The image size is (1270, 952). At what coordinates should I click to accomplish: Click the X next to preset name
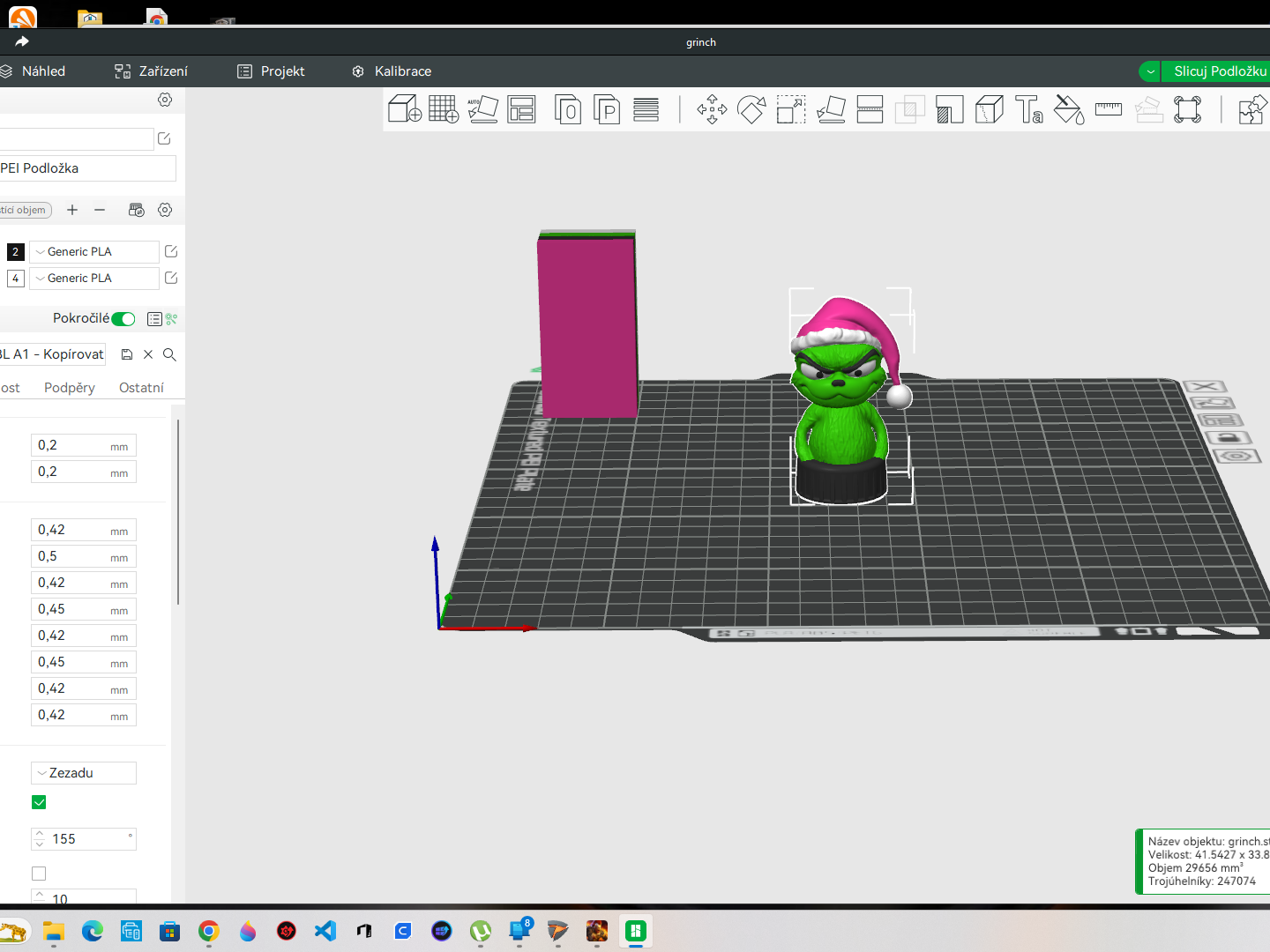point(148,354)
